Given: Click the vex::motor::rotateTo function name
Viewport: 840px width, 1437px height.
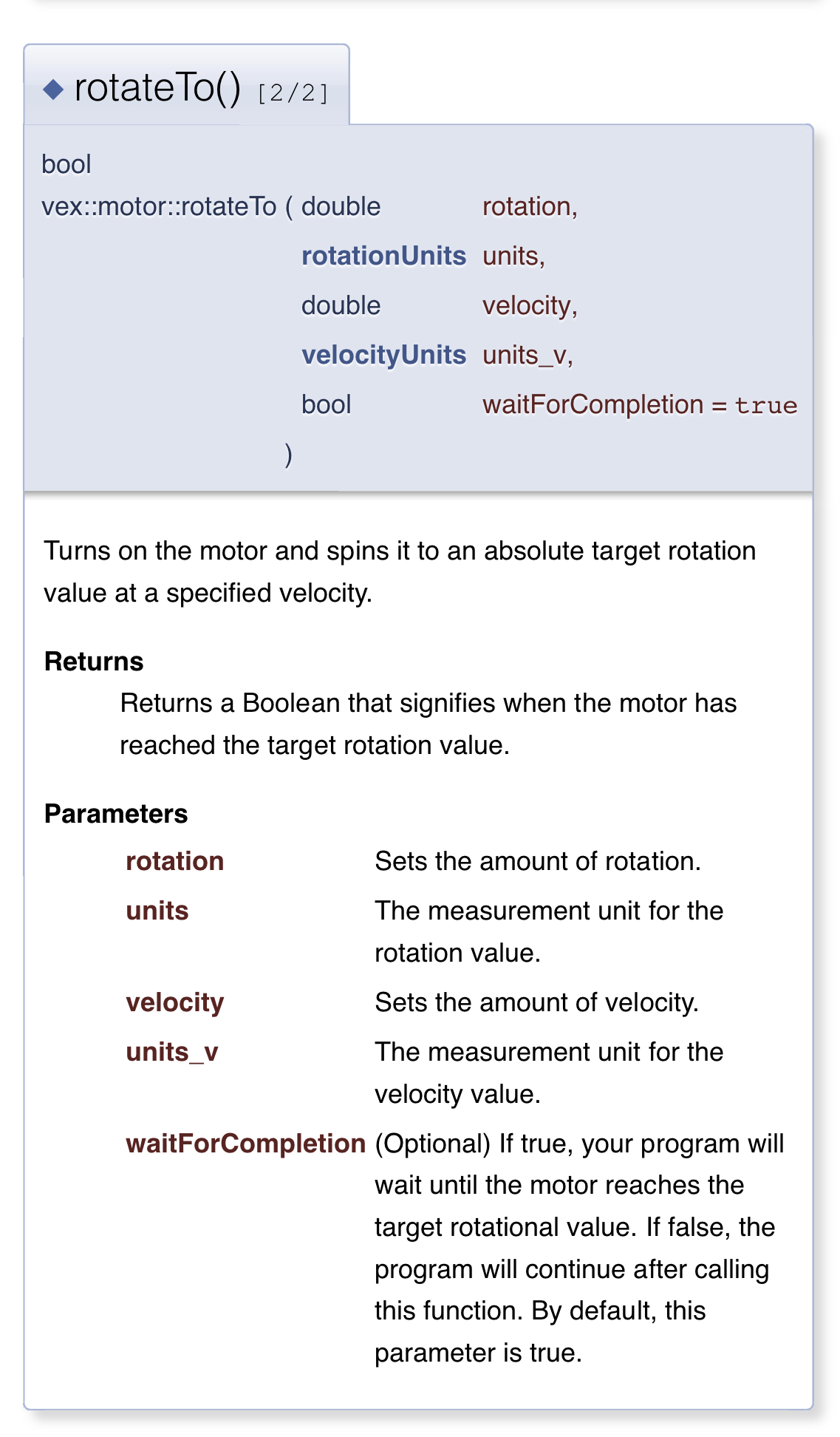Looking at the screenshot, I should (x=159, y=206).
